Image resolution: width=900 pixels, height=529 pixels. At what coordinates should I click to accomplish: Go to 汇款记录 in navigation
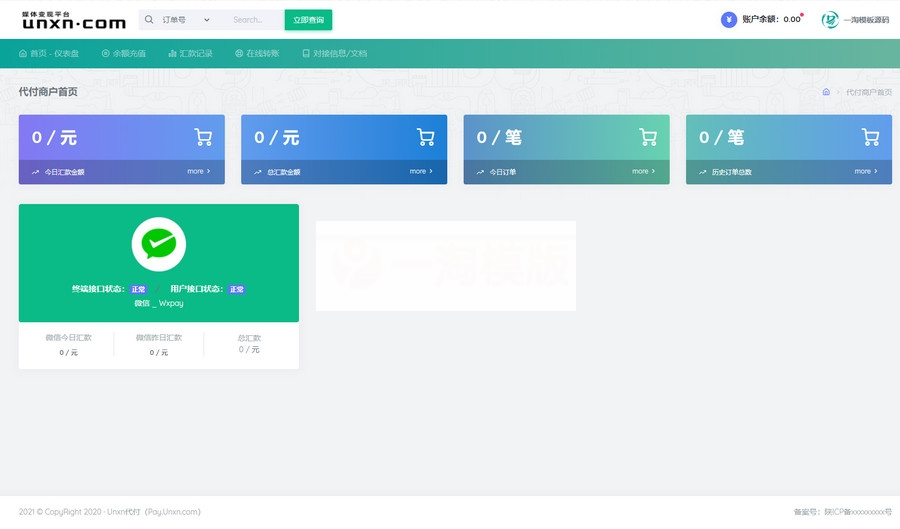(x=190, y=54)
